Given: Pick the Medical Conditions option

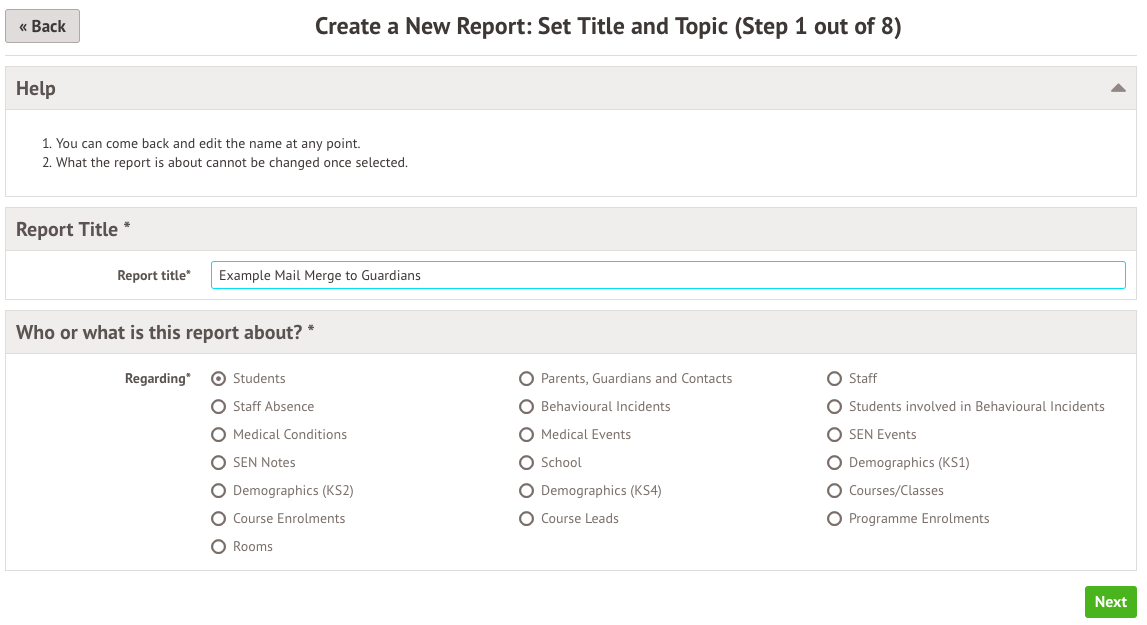Looking at the screenshot, I should pos(218,435).
